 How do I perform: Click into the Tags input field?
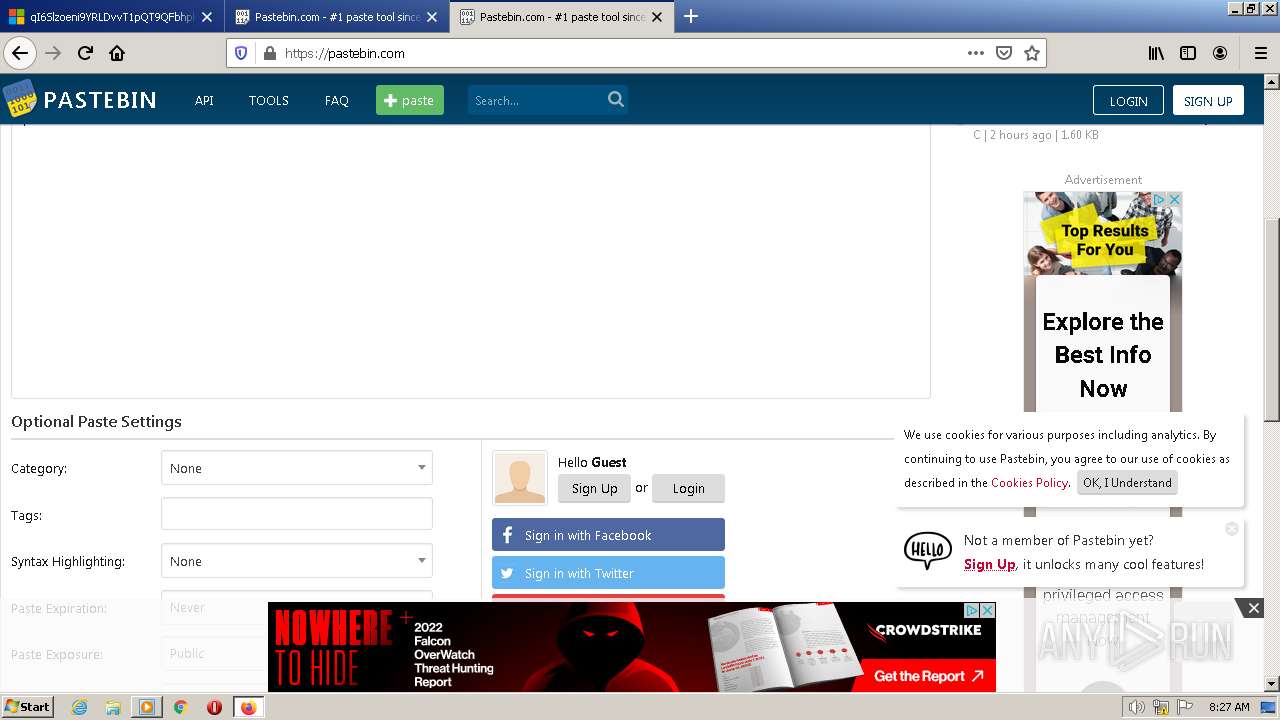pos(297,514)
